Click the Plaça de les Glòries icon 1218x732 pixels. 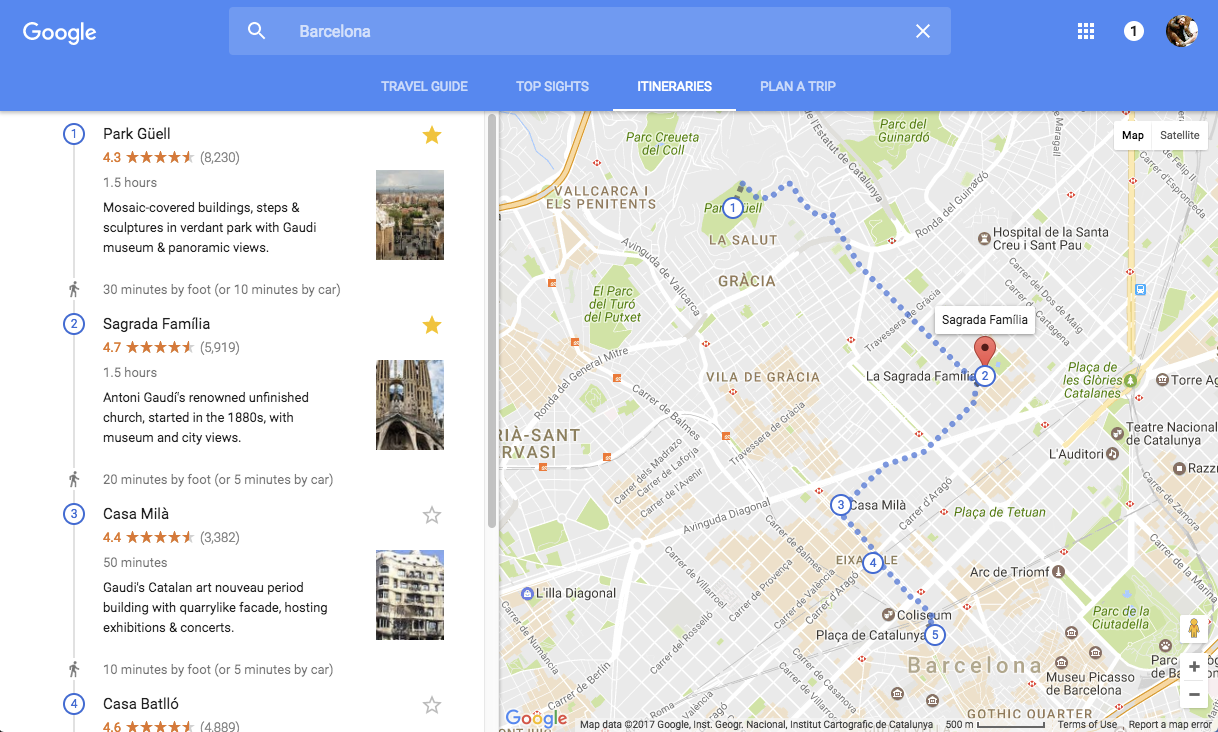click(1131, 380)
